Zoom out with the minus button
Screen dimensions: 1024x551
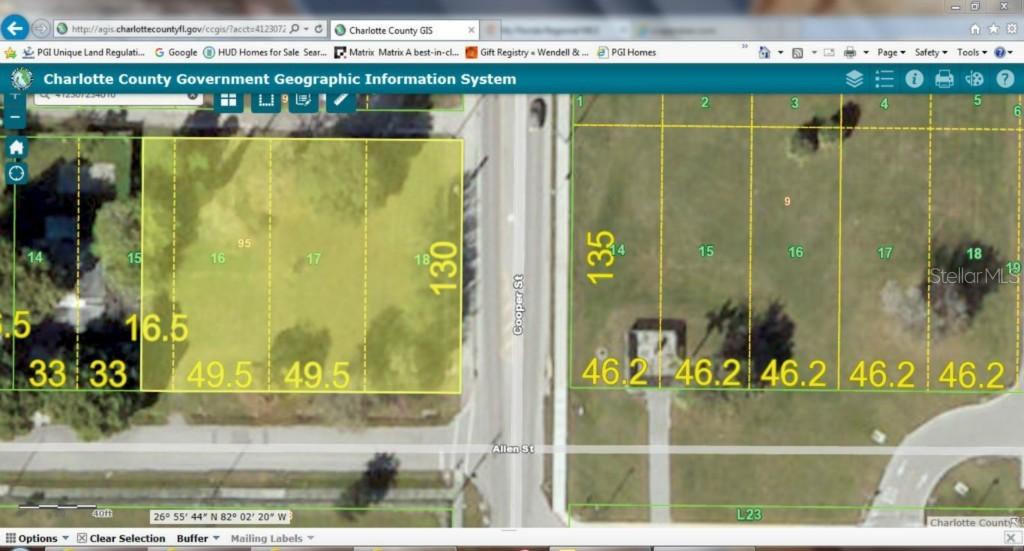point(16,118)
